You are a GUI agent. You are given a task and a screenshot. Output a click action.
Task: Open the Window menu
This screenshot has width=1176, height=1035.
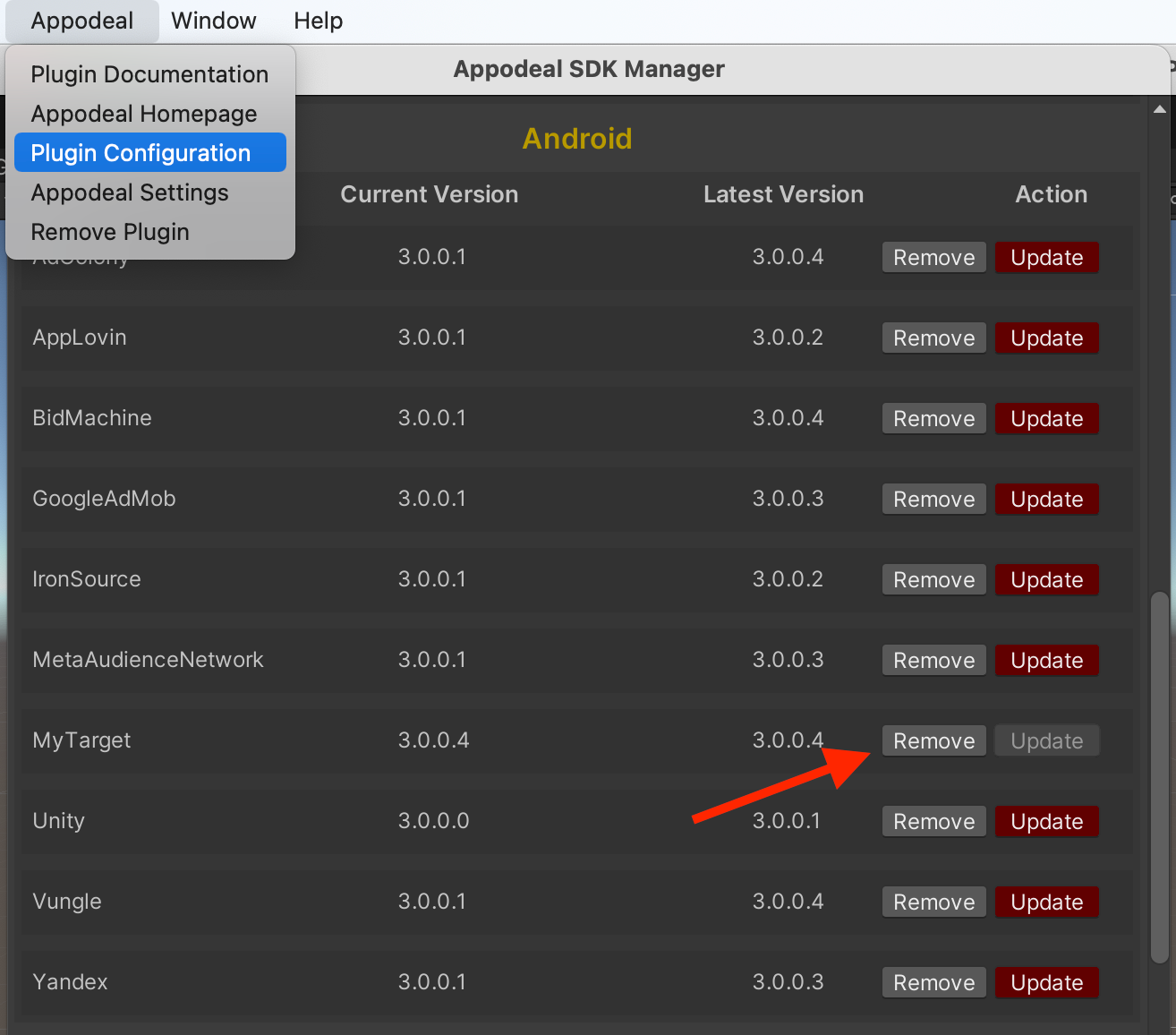[x=213, y=21]
